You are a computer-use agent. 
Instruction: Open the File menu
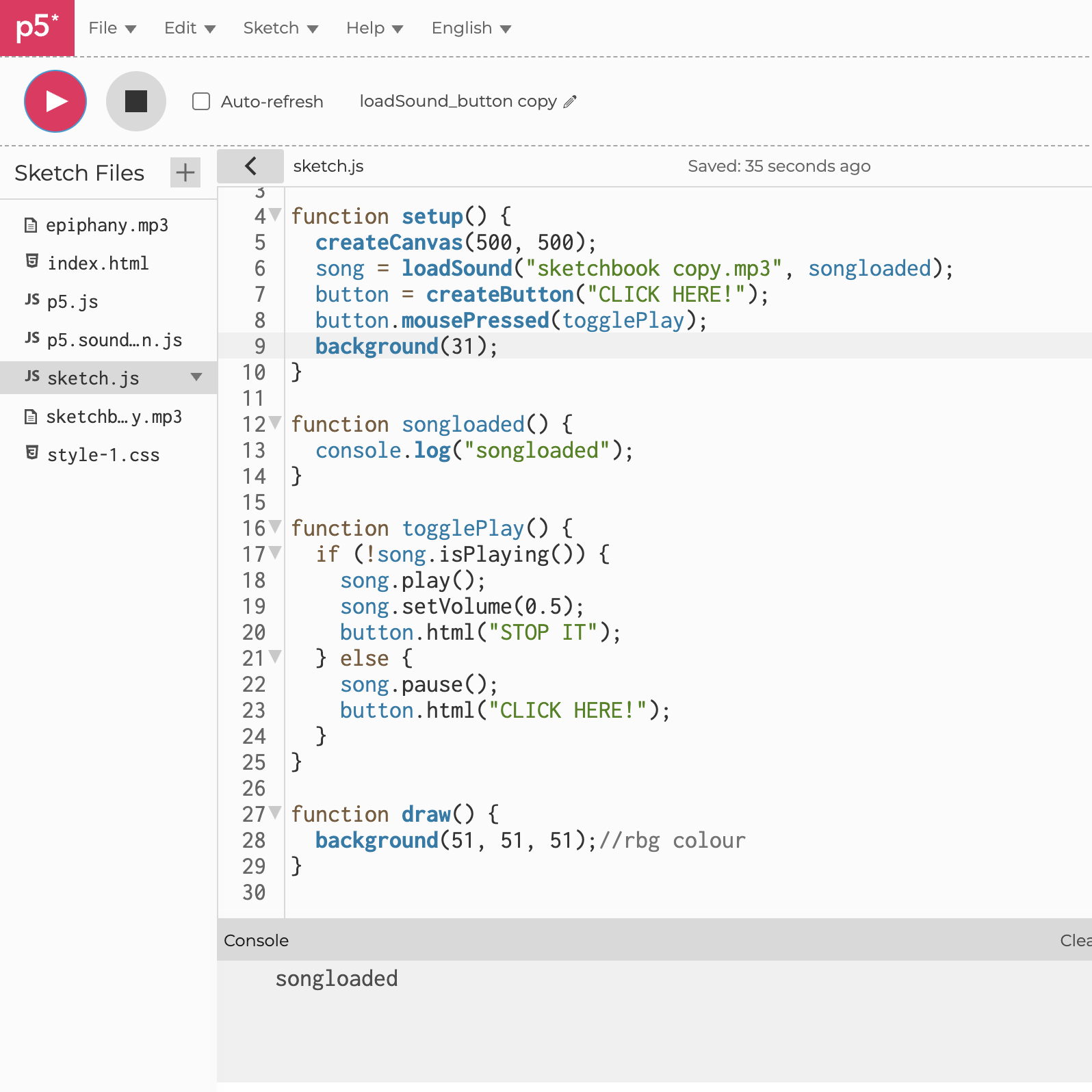(112, 28)
